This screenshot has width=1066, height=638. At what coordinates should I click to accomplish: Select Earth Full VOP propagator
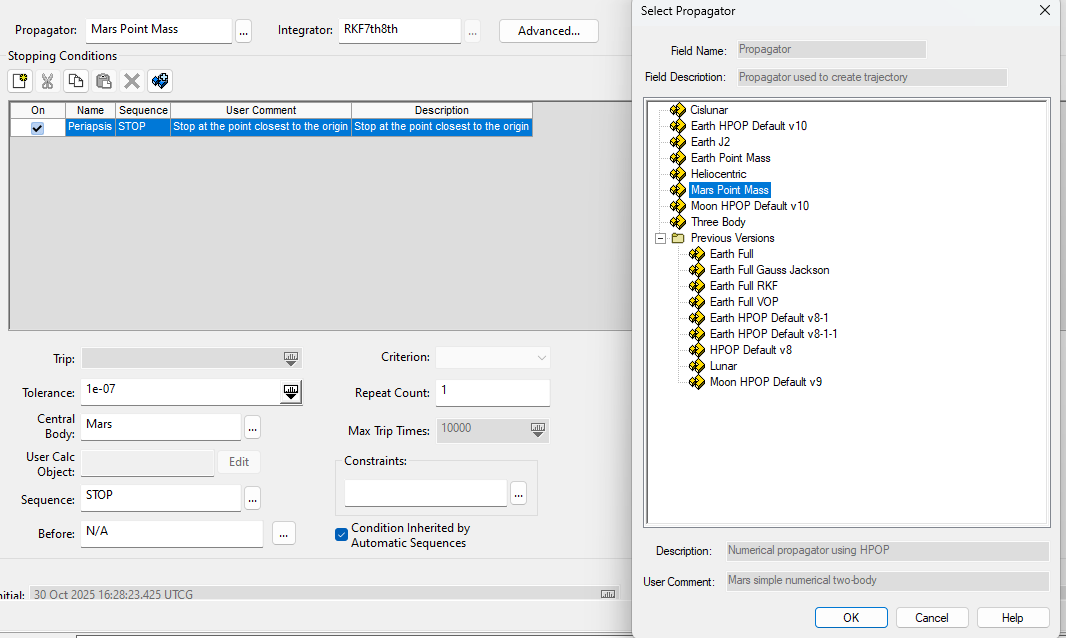click(x=744, y=301)
